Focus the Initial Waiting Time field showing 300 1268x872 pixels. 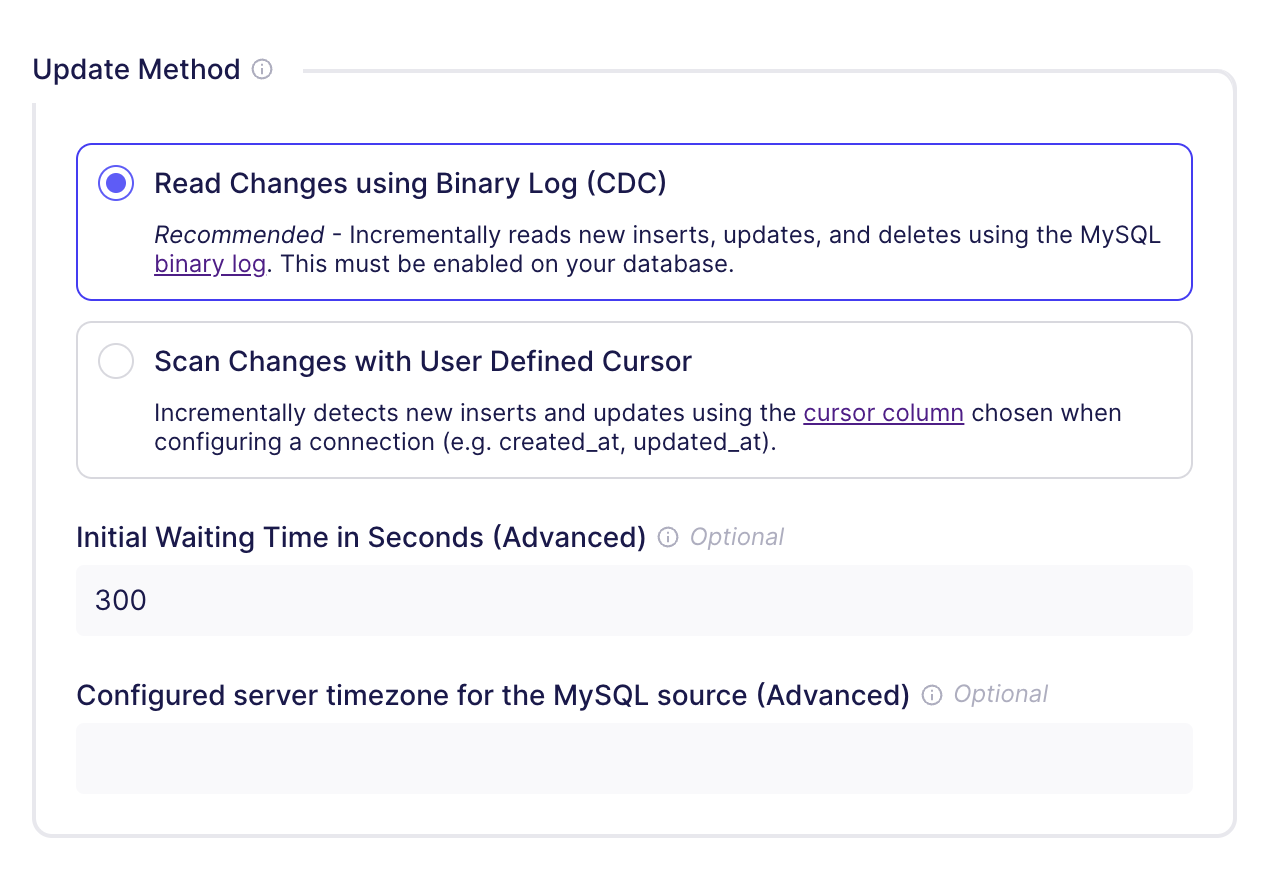(634, 601)
